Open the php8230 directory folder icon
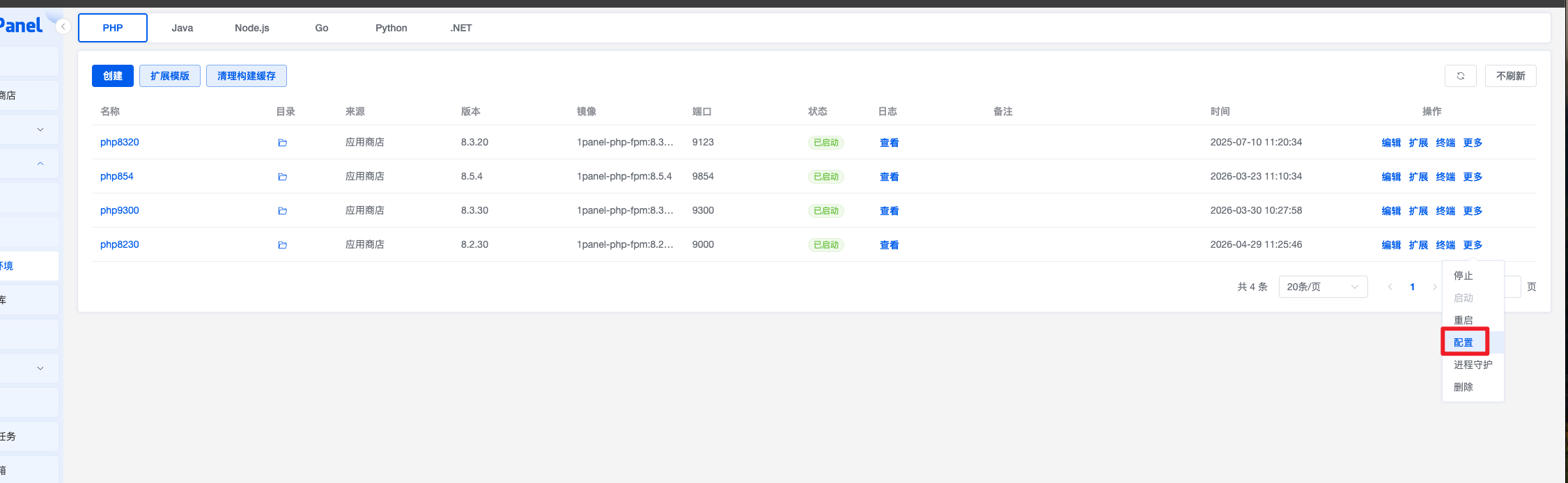The width and height of the screenshot is (1568, 483). pyautogui.click(x=282, y=245)
